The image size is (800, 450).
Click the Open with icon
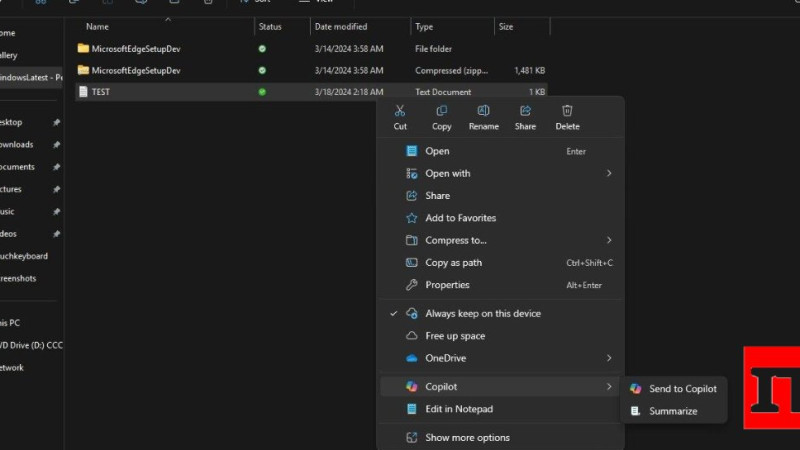[412, 173]
